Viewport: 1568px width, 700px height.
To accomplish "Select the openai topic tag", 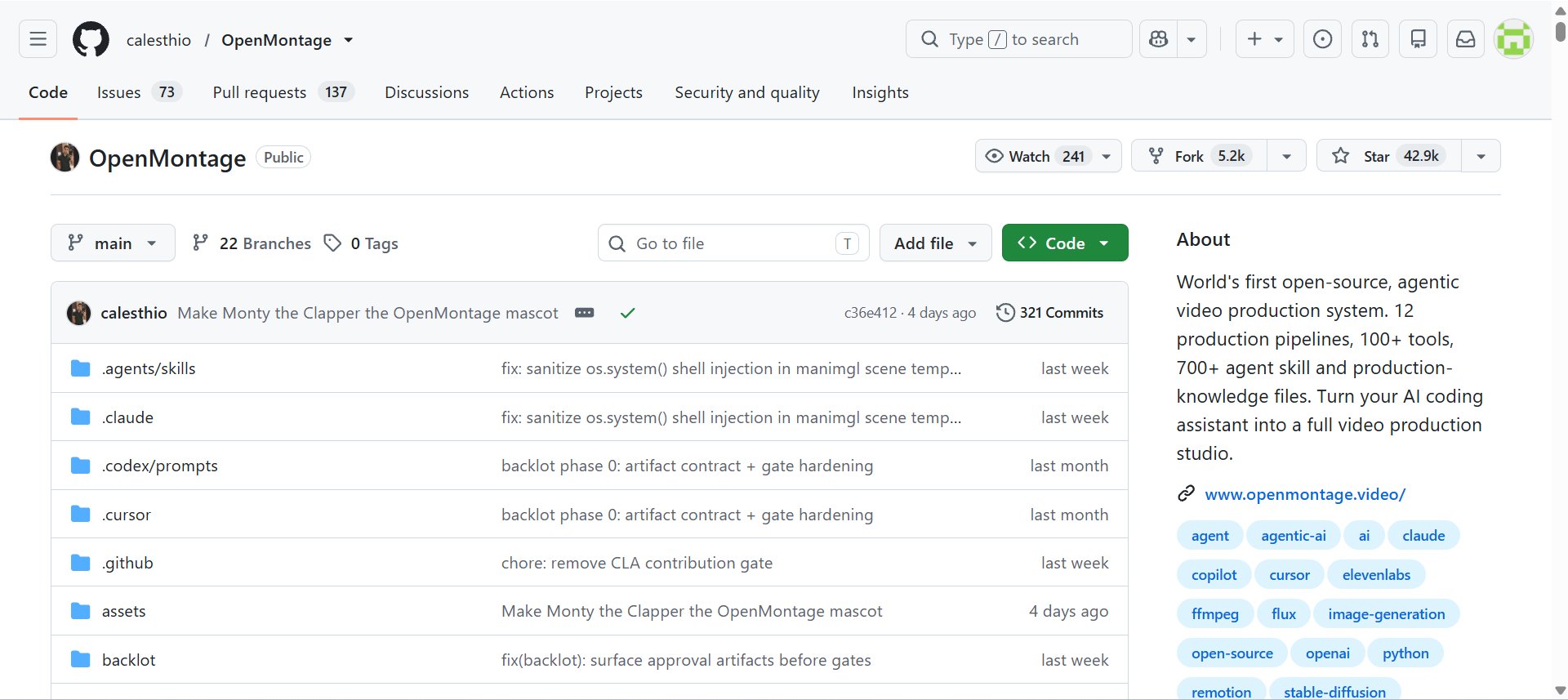I will tap(1327, 653).
